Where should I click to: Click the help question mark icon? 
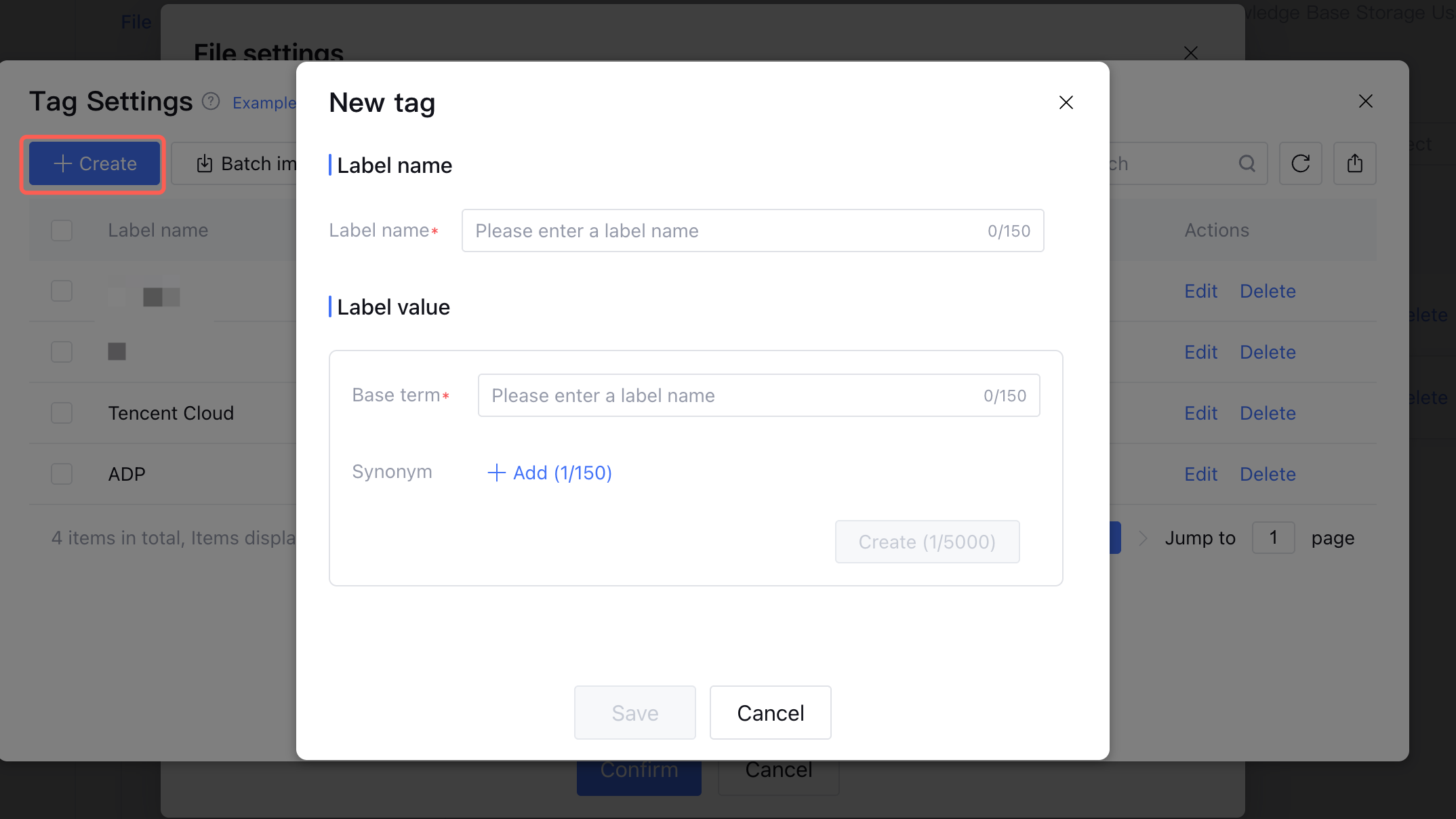tap(211, 102)
